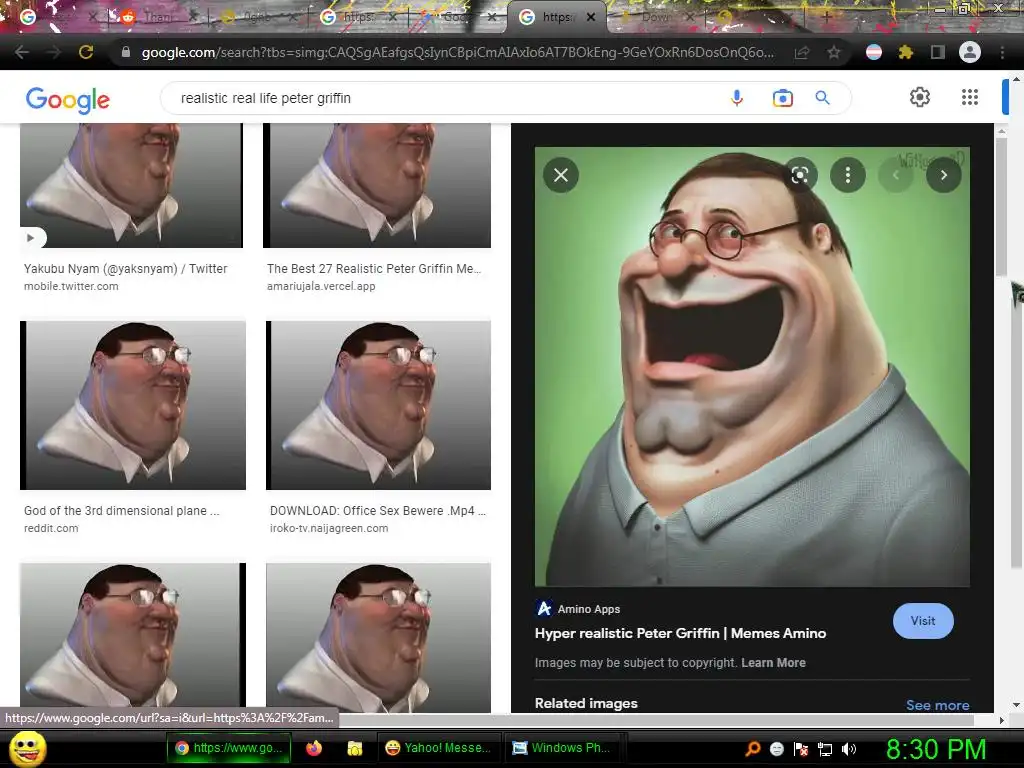Close the image preview panel
The image size is (1024, 768).
coord(560,175)
